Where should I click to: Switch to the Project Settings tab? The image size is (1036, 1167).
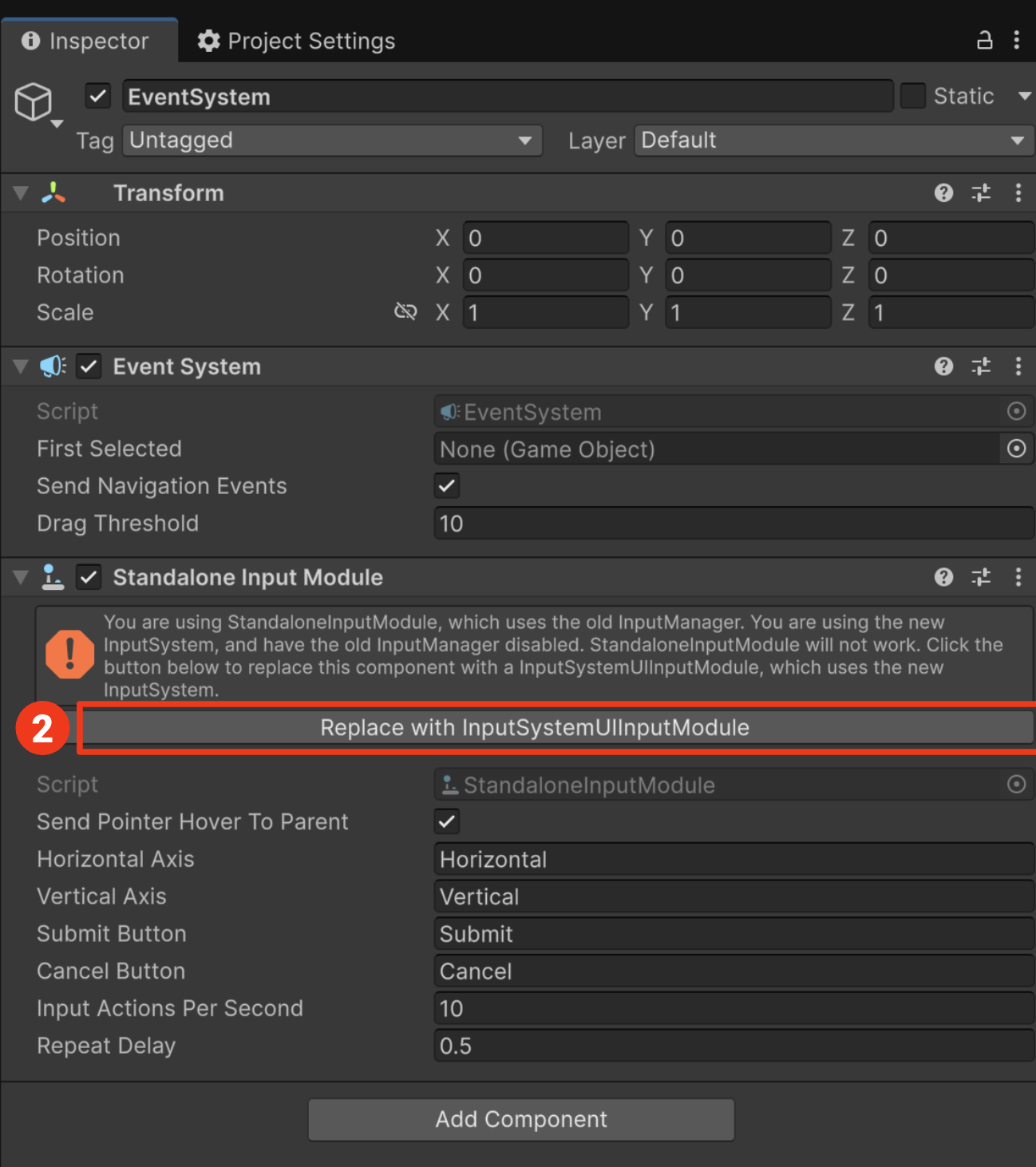point(296,41)
